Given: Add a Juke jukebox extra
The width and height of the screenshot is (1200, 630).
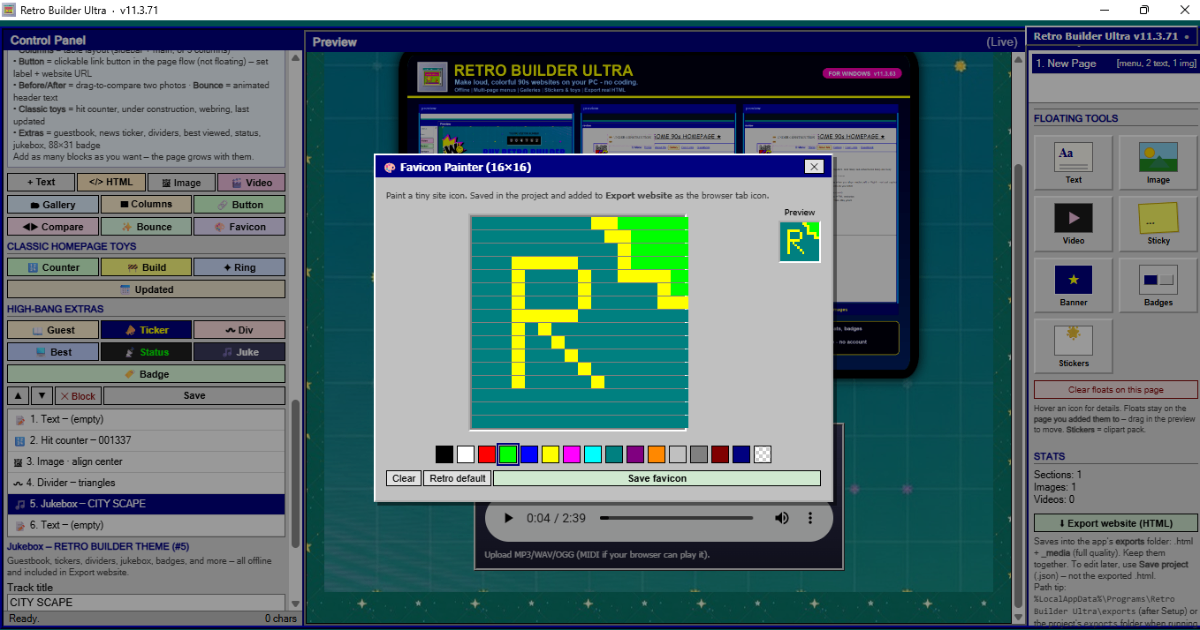Looking at the screenshot, I should coord(239,352).
